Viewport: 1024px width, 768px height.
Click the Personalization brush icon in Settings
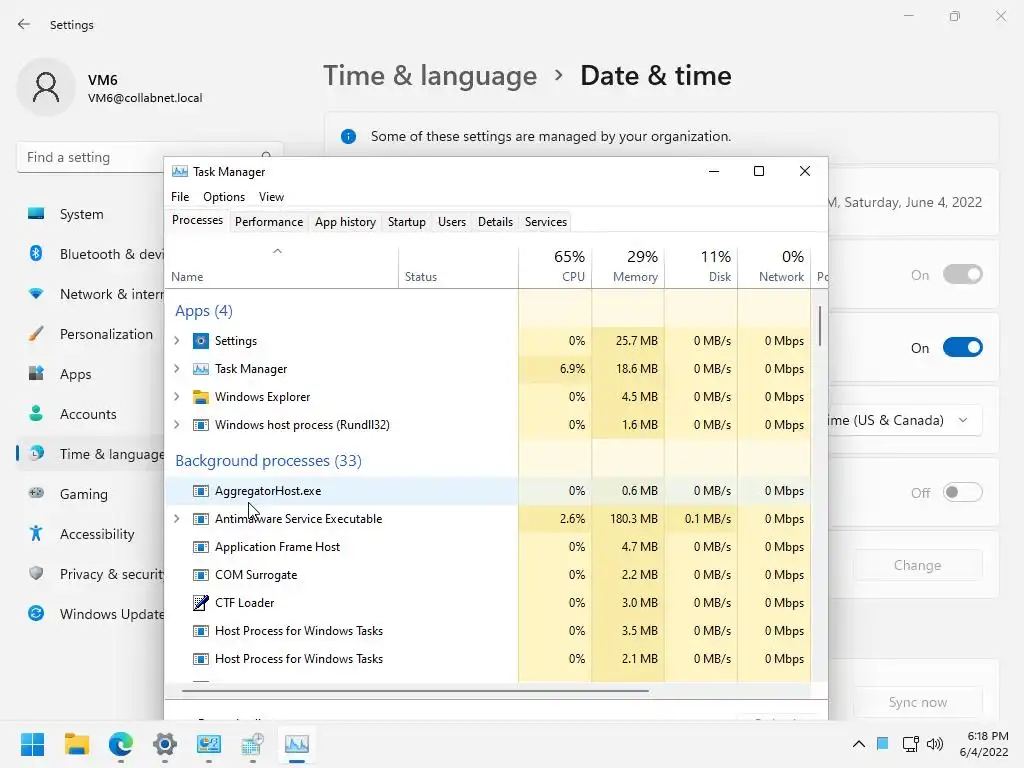(36, 334)
